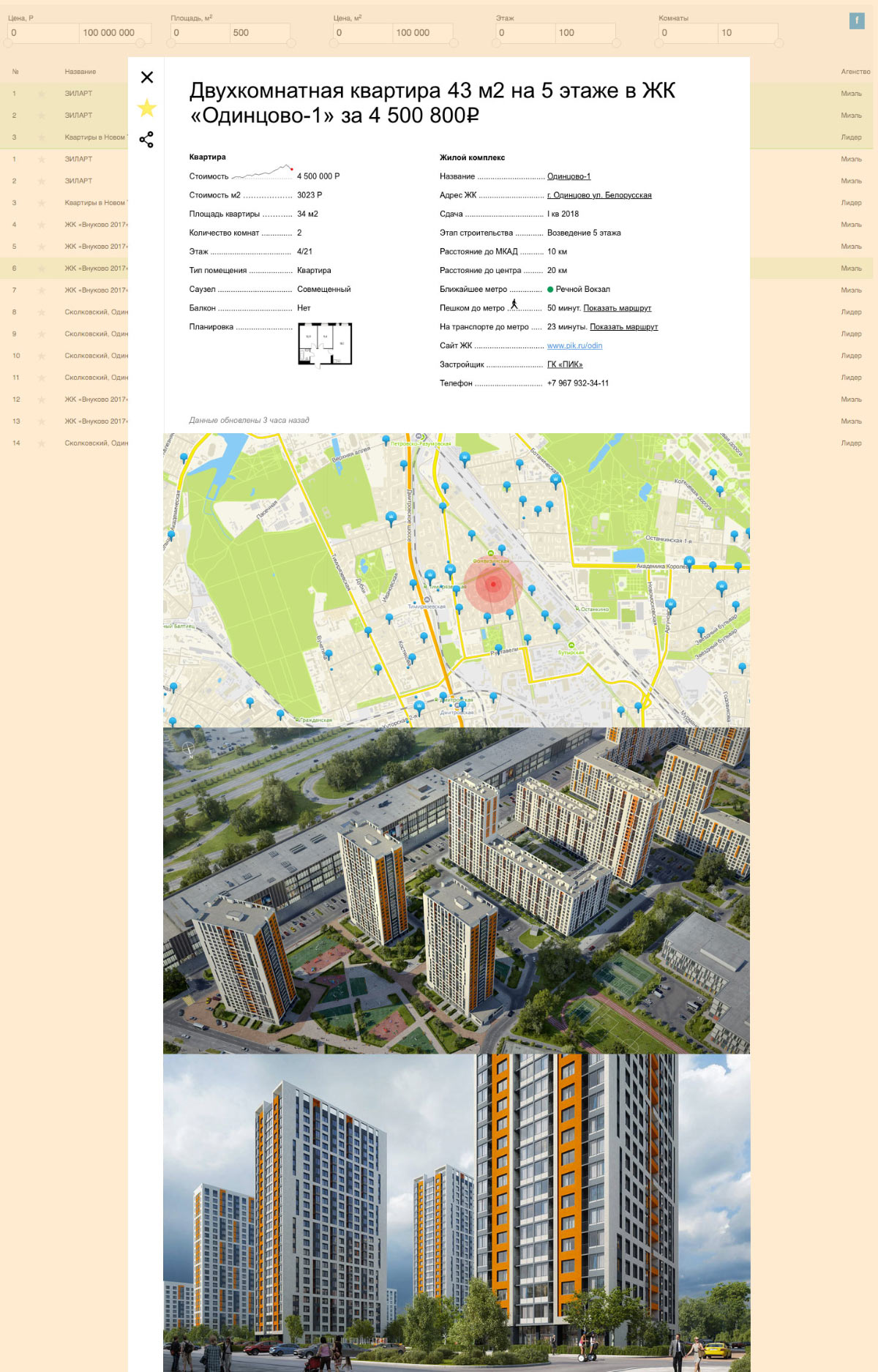
Task: Close the apartment details panel
Action: coord(147,78)
